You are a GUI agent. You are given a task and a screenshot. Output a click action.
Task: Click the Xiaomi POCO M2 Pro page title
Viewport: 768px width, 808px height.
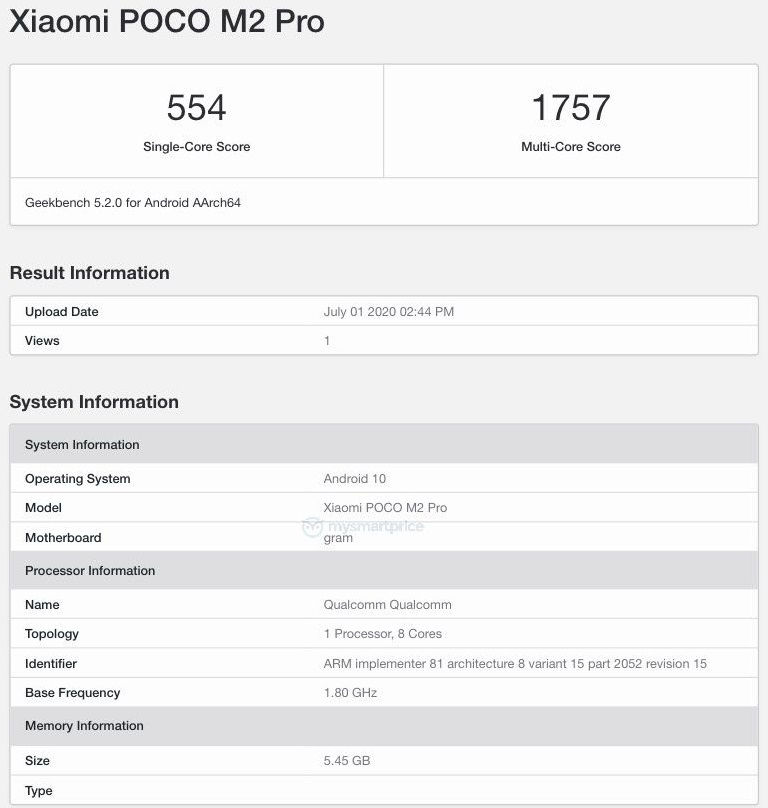tap(167, 21)
